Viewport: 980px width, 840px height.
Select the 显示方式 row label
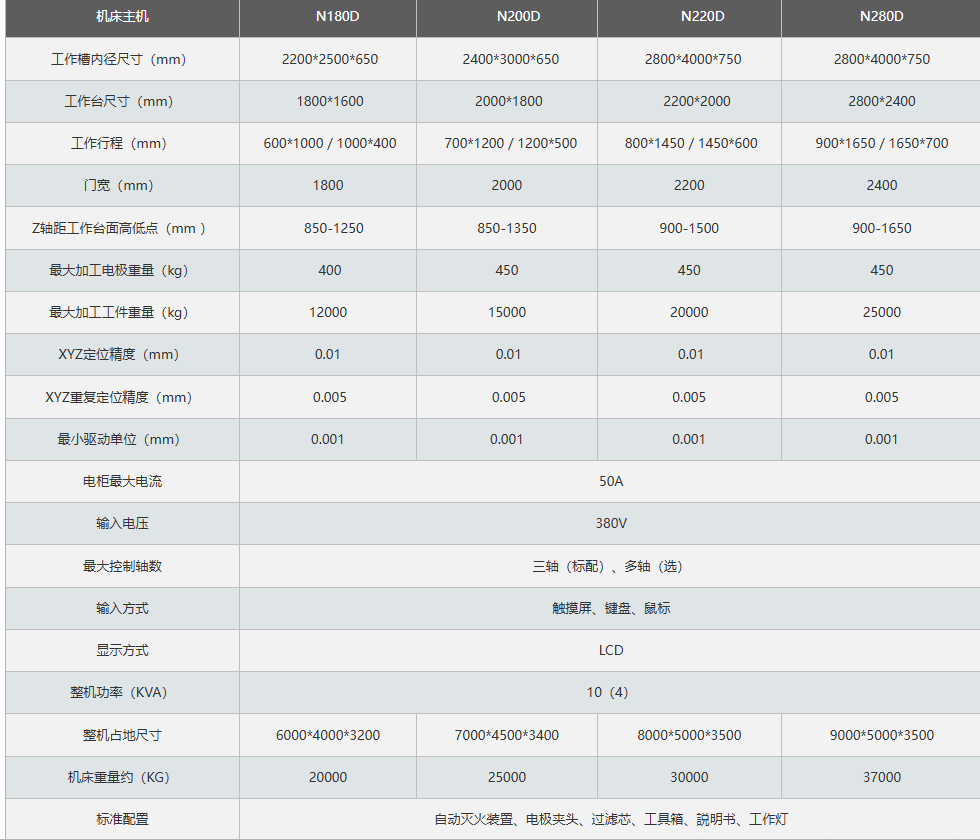point(122,650)
